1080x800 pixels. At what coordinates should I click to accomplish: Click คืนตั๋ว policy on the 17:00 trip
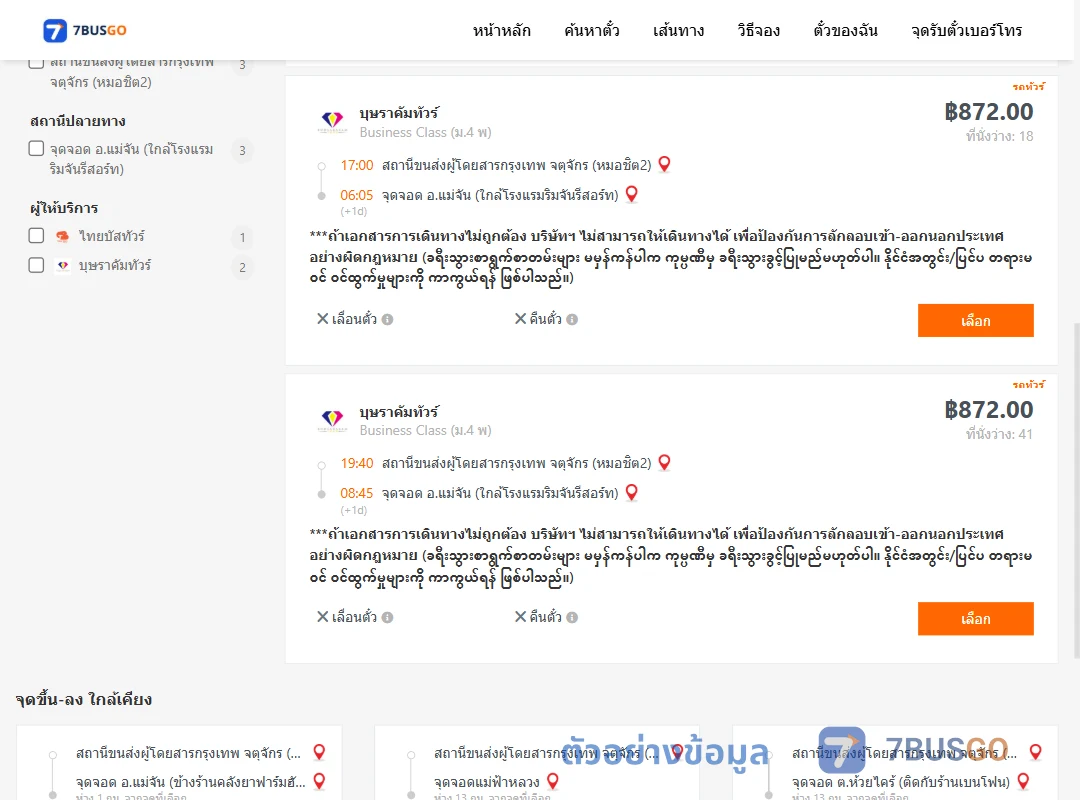(x=546, y=319)
